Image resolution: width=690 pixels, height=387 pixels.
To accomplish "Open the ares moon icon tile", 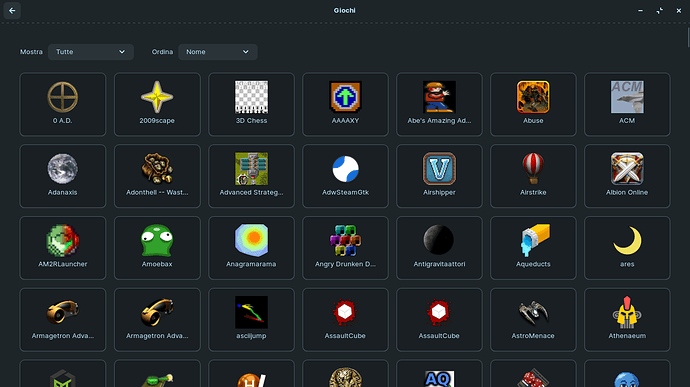I will tap(627, 248).
